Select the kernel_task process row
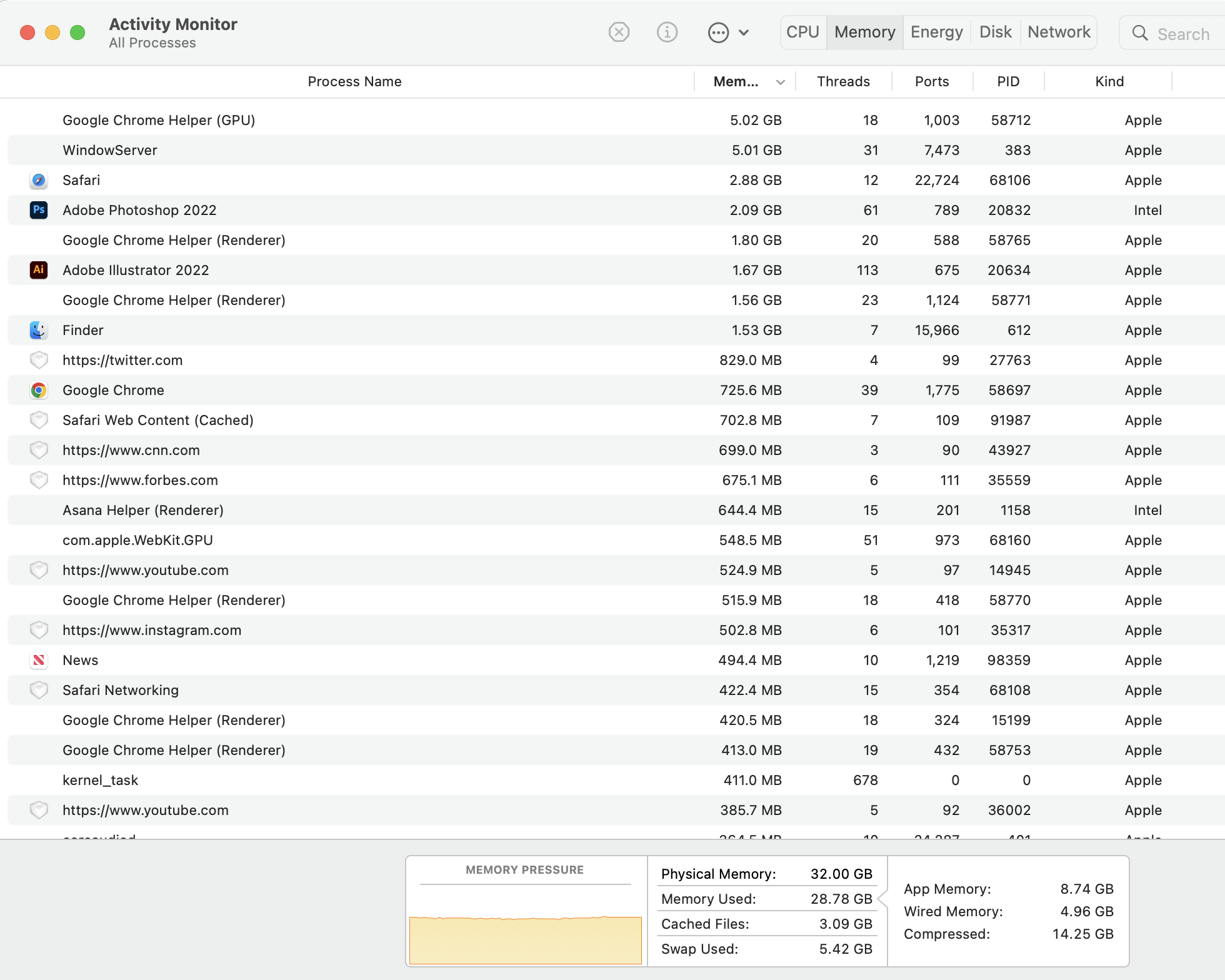This screenshot has width=1225, height=980. (616, 780)
